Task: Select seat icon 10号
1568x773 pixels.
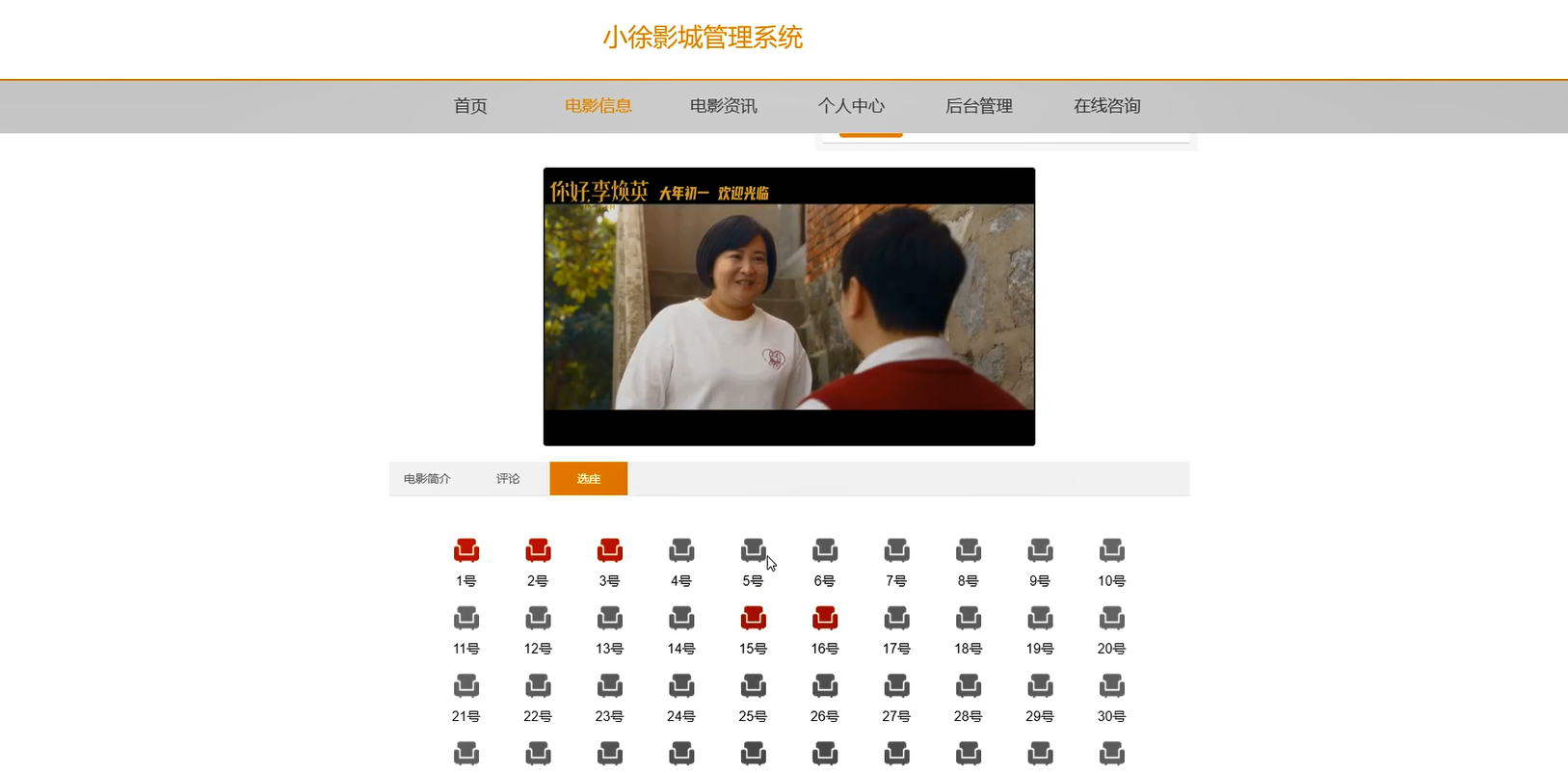Action: coord(1112,550)
